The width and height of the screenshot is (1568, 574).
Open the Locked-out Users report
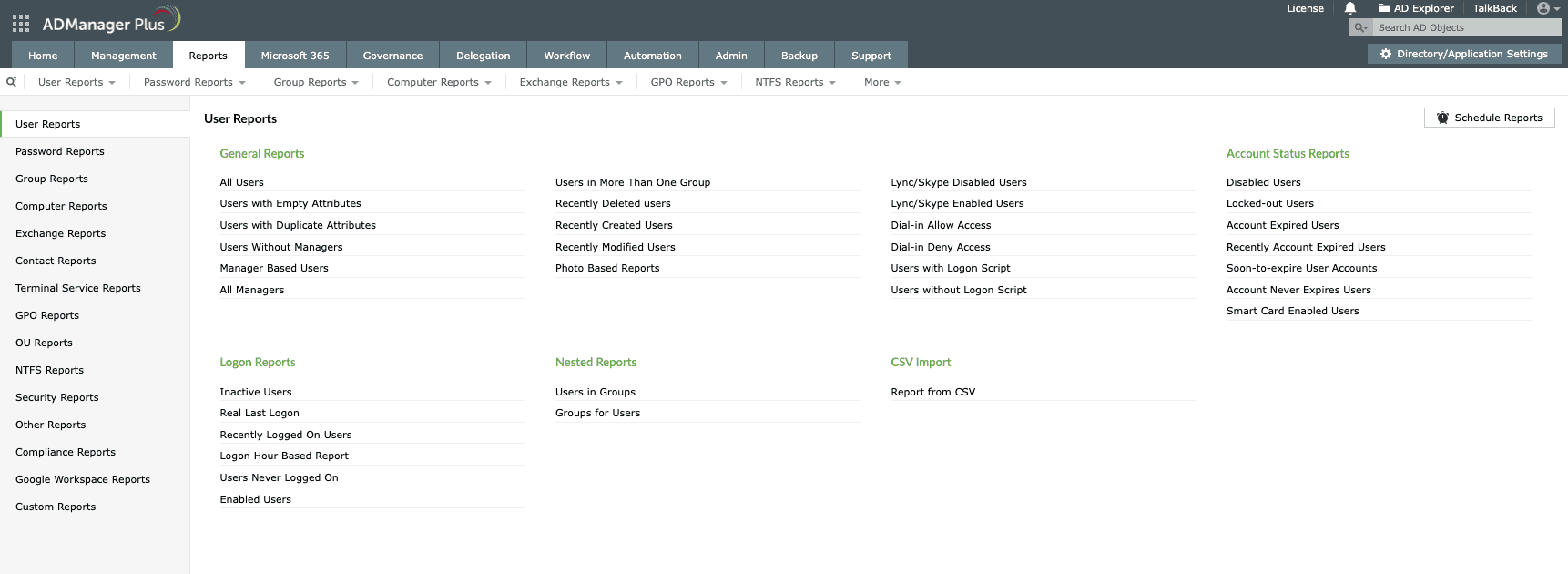(x=1270, y=203)
